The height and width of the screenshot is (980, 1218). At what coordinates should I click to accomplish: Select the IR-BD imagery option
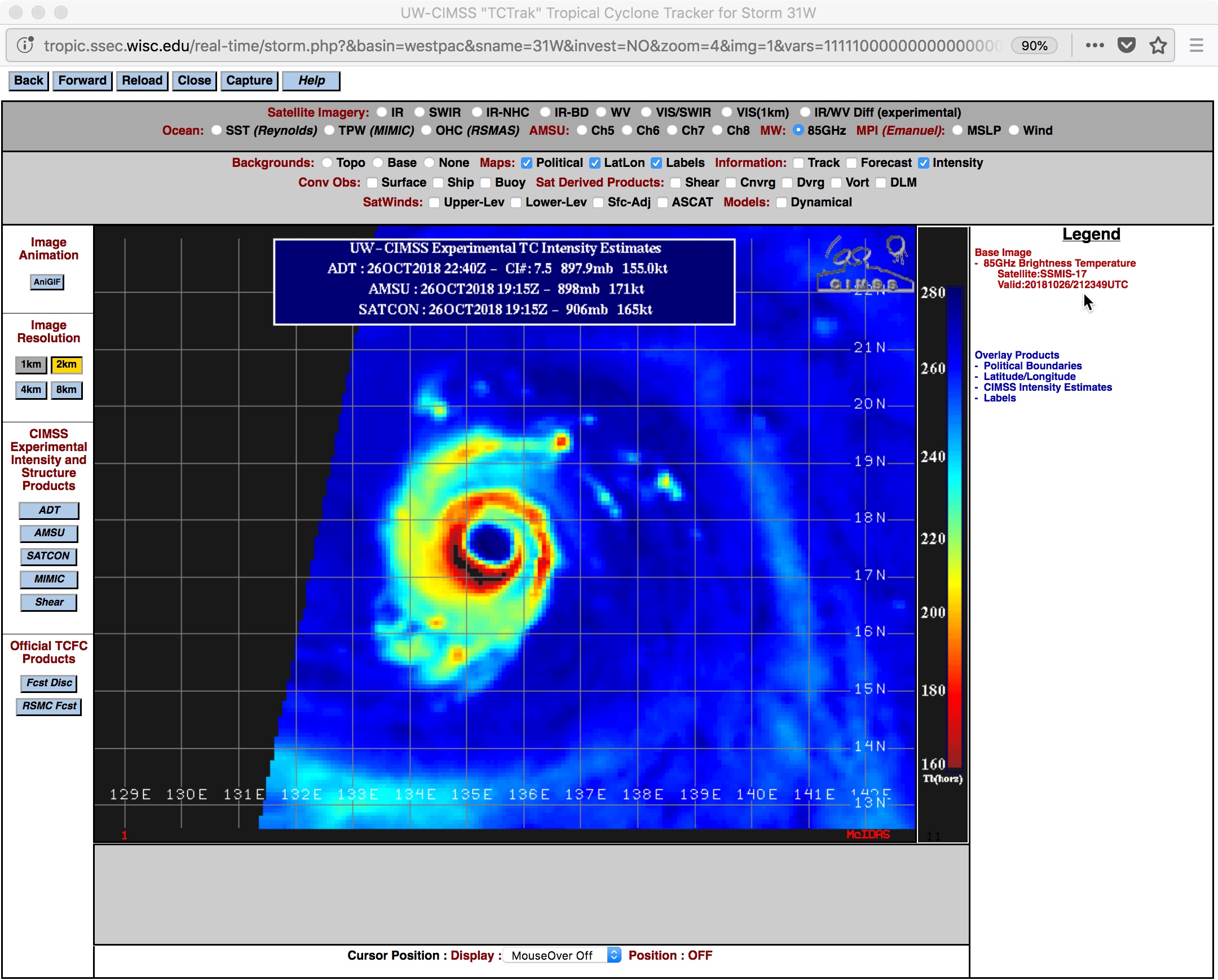[545, 112]
